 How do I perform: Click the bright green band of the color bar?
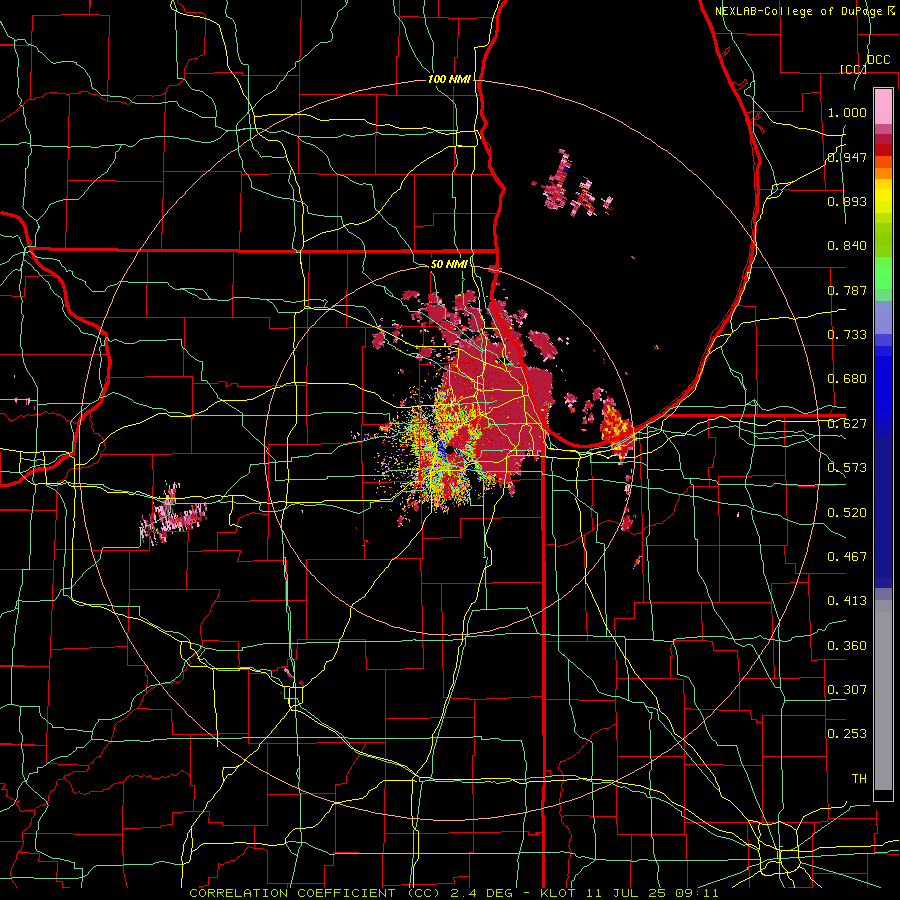883,273
